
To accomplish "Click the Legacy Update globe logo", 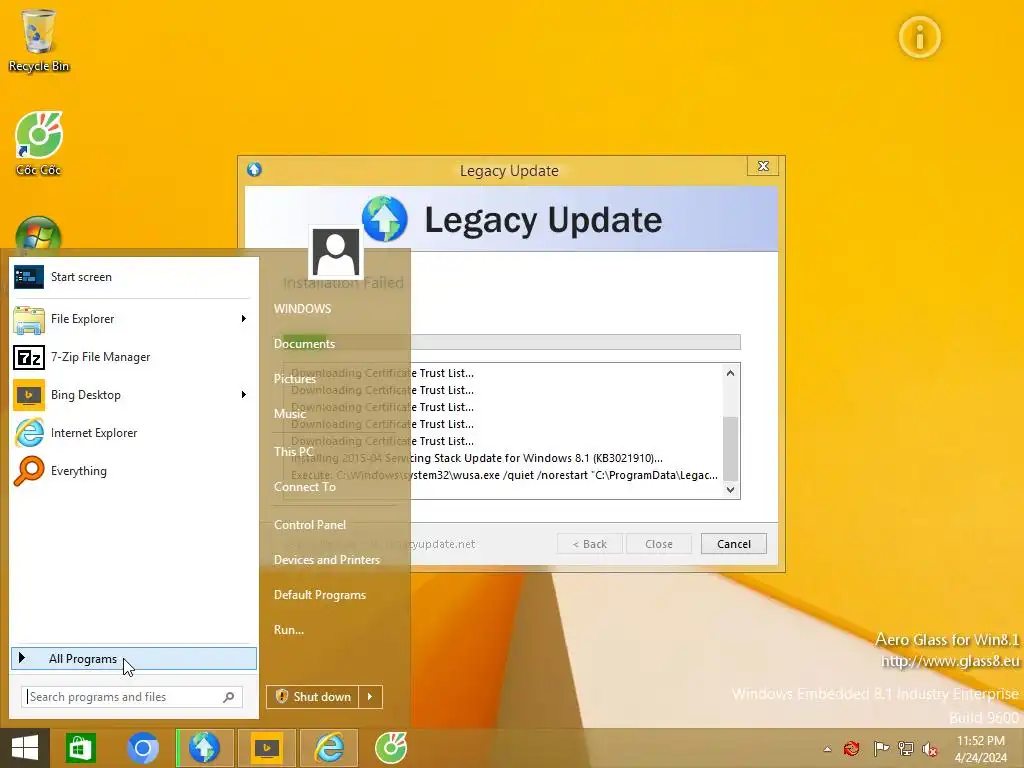I will click(x=385, y=219).
